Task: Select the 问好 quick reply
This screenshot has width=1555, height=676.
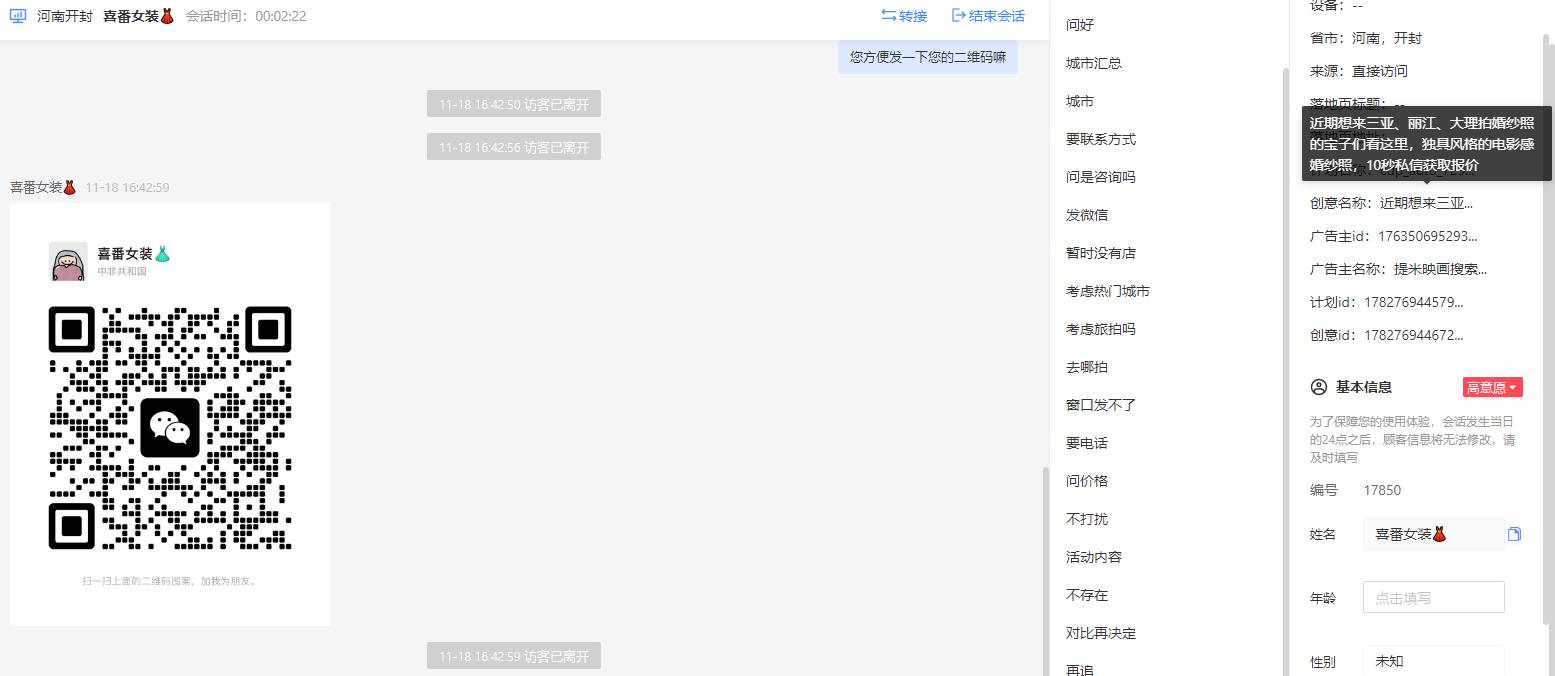Action: [1080, 25]
